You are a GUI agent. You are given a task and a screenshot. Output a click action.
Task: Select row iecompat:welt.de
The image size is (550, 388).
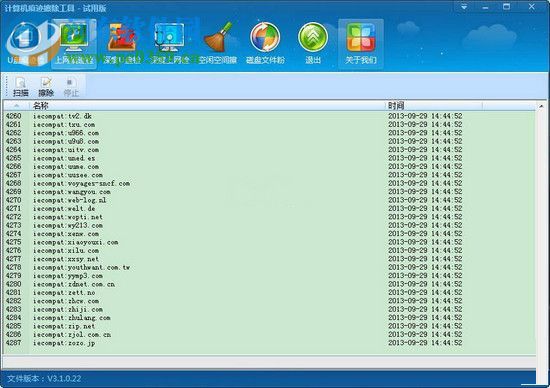269,209
